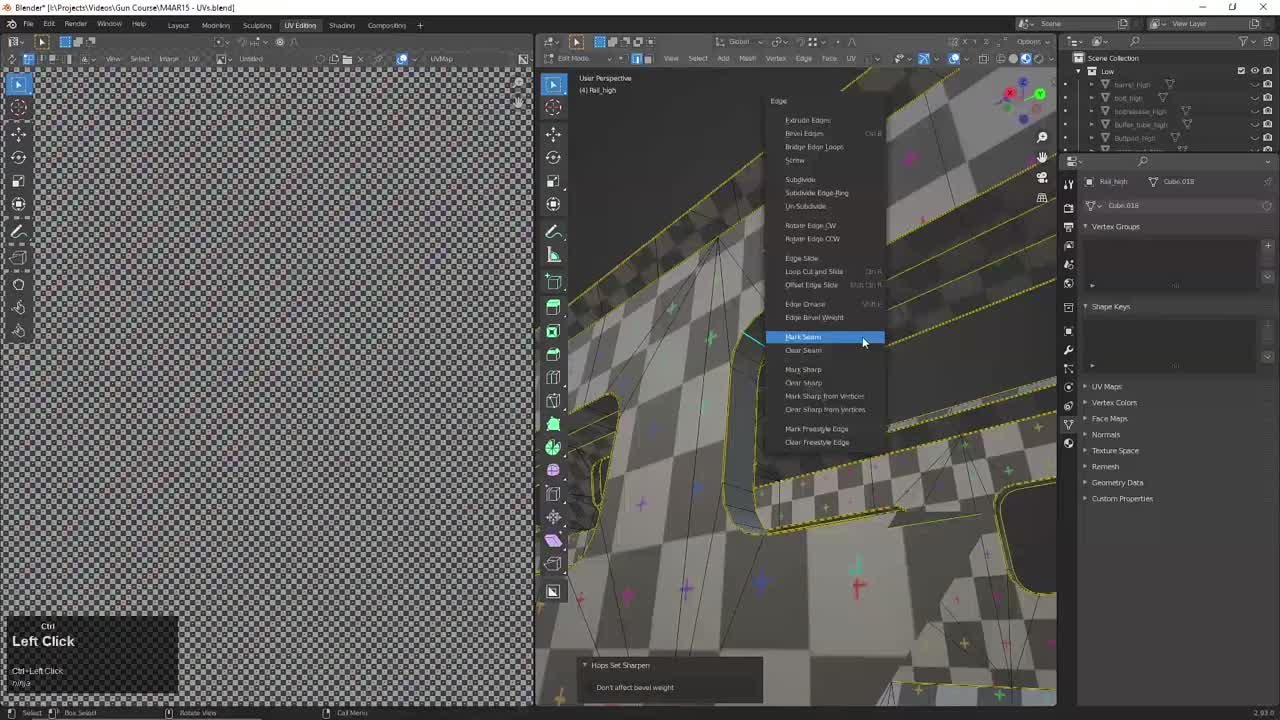This screenshot has height=720, width=1280.
Task: Open the Render menu in top bar
Action: [x=75, y=24]
